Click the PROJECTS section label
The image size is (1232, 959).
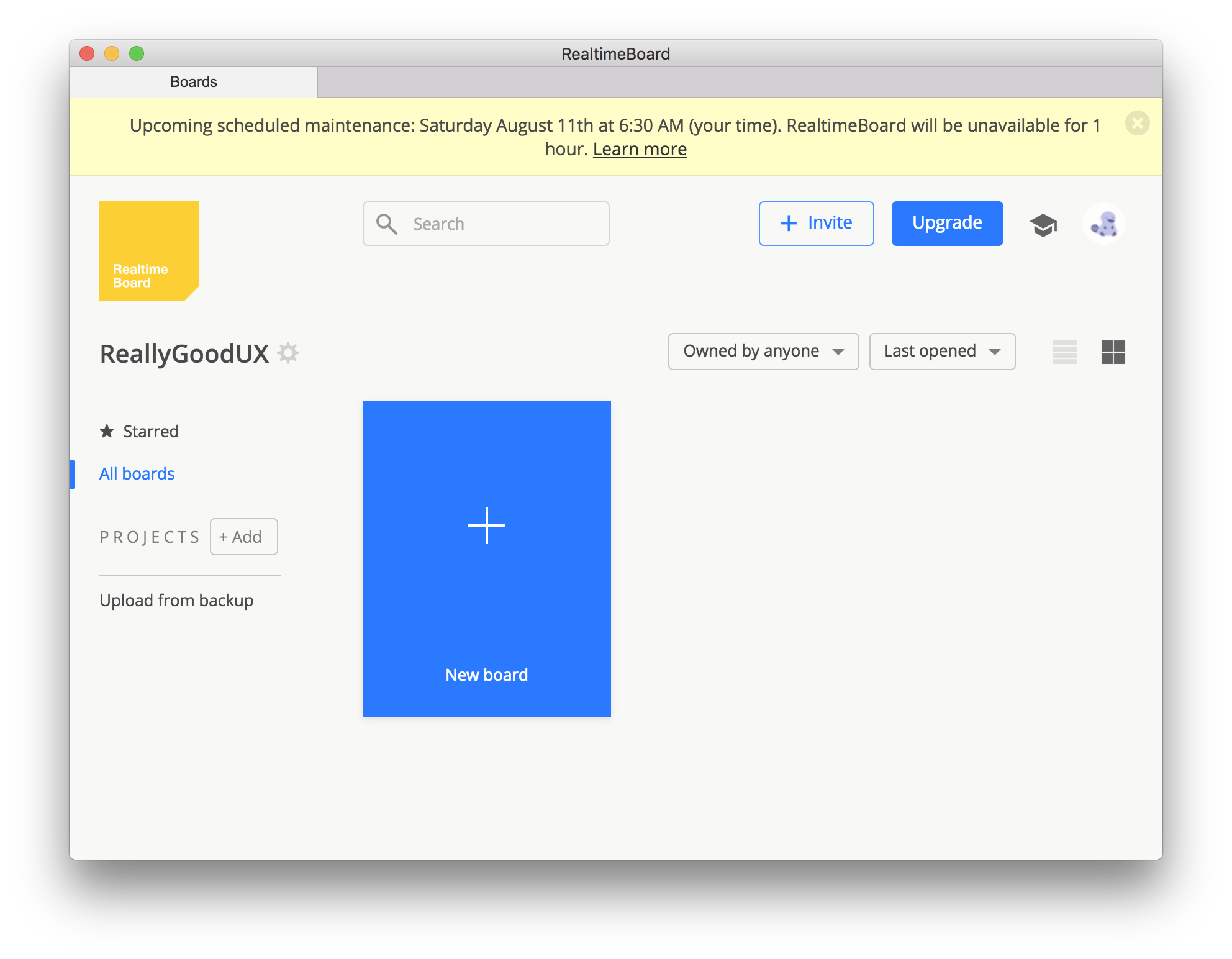150,537
